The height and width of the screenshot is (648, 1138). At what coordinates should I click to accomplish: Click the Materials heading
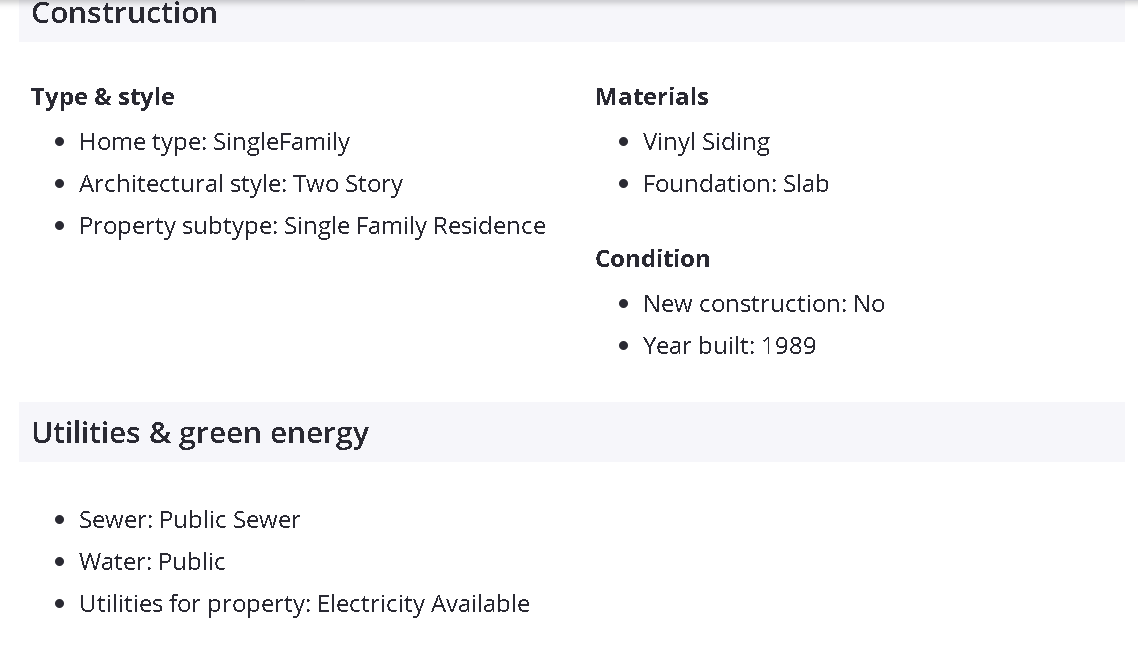pos(652,97)
